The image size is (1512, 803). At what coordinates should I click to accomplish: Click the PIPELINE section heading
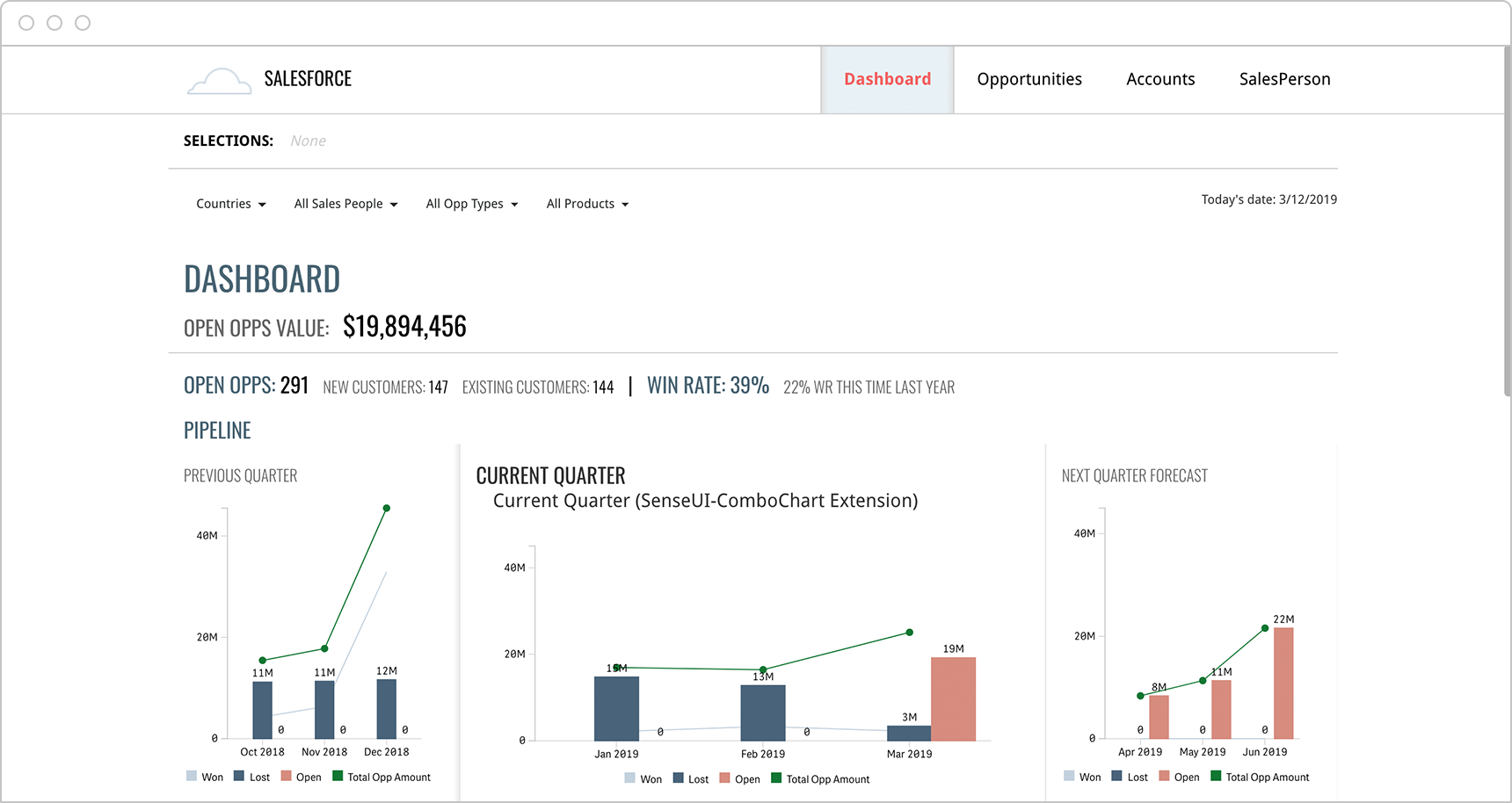point(217,430)
